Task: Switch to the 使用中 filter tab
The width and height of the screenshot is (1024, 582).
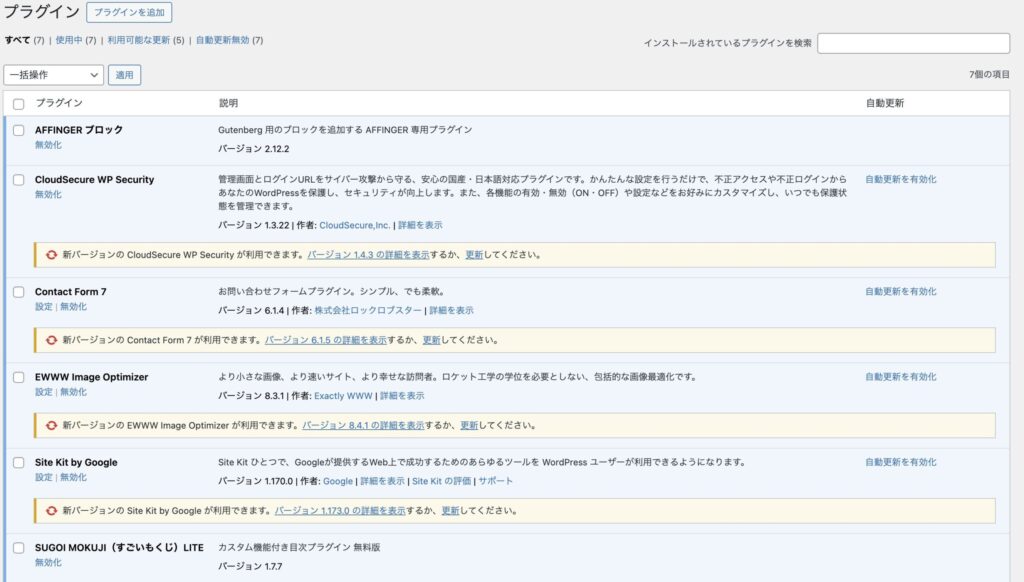Action: point(68,43)
